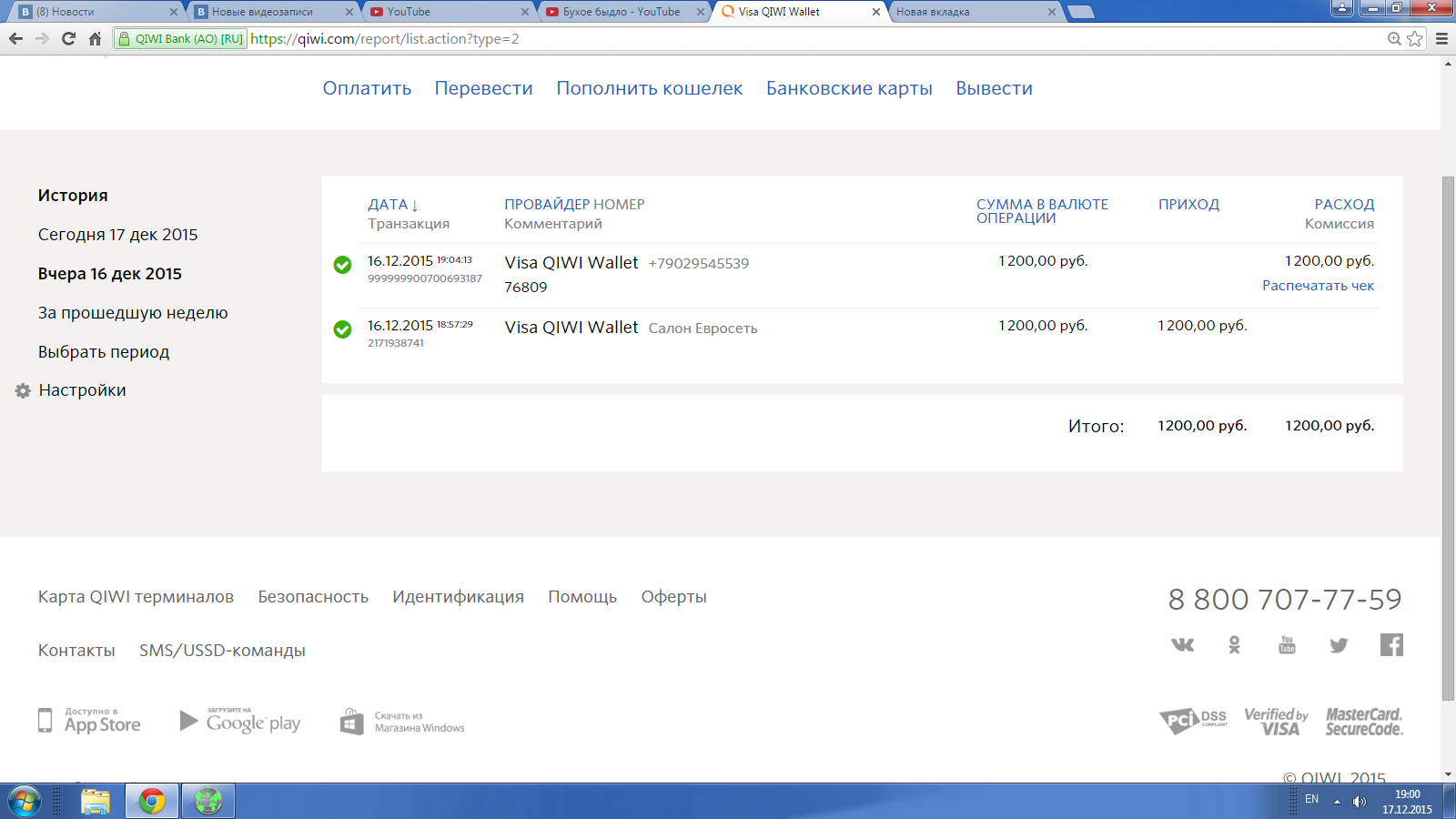Screen dimensions: 1456x819
Task: Switch to the YouTube browser tab
Action: (x=449, y=12)
